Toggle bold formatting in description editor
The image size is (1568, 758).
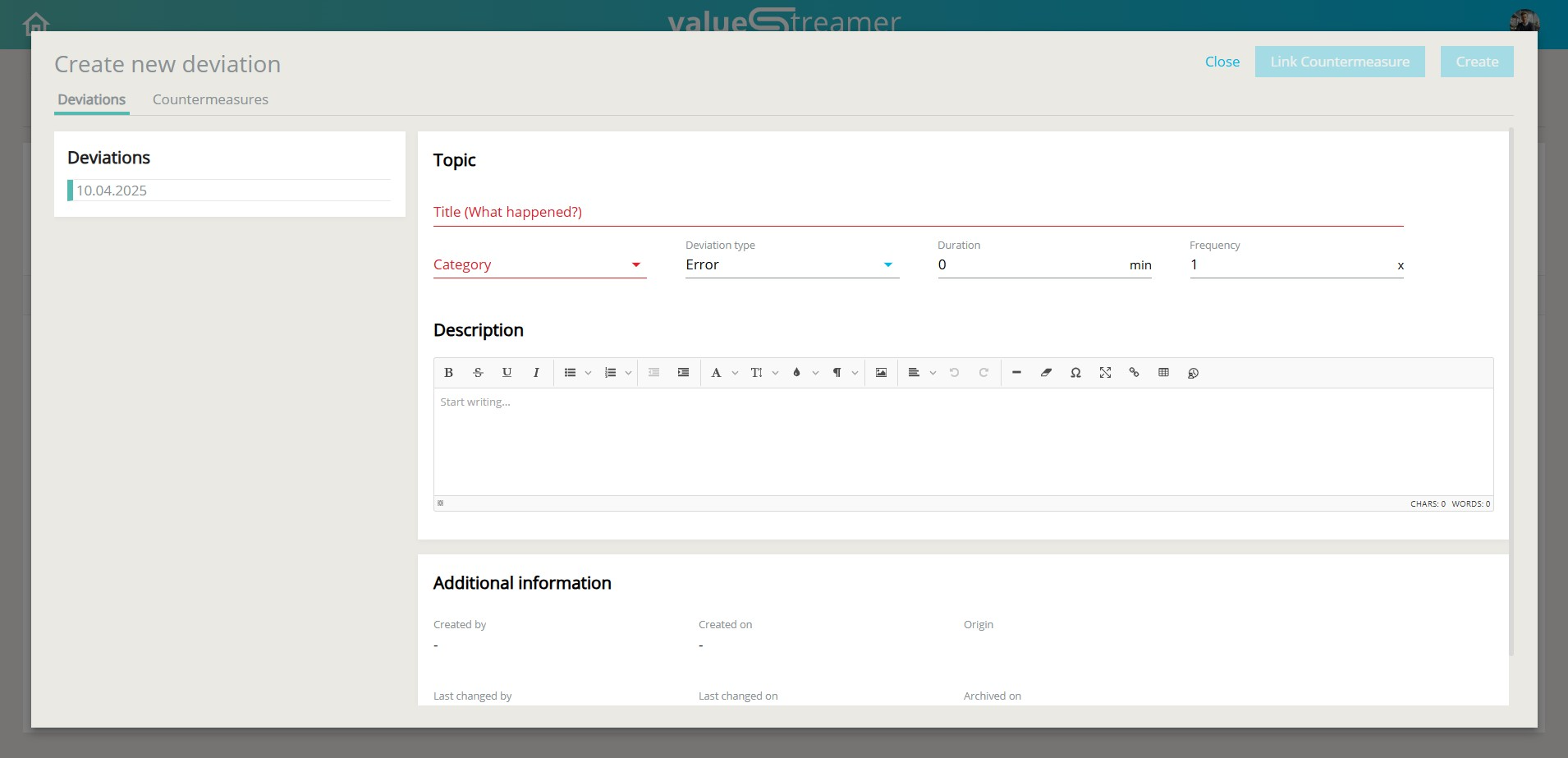tap(448, 373)
